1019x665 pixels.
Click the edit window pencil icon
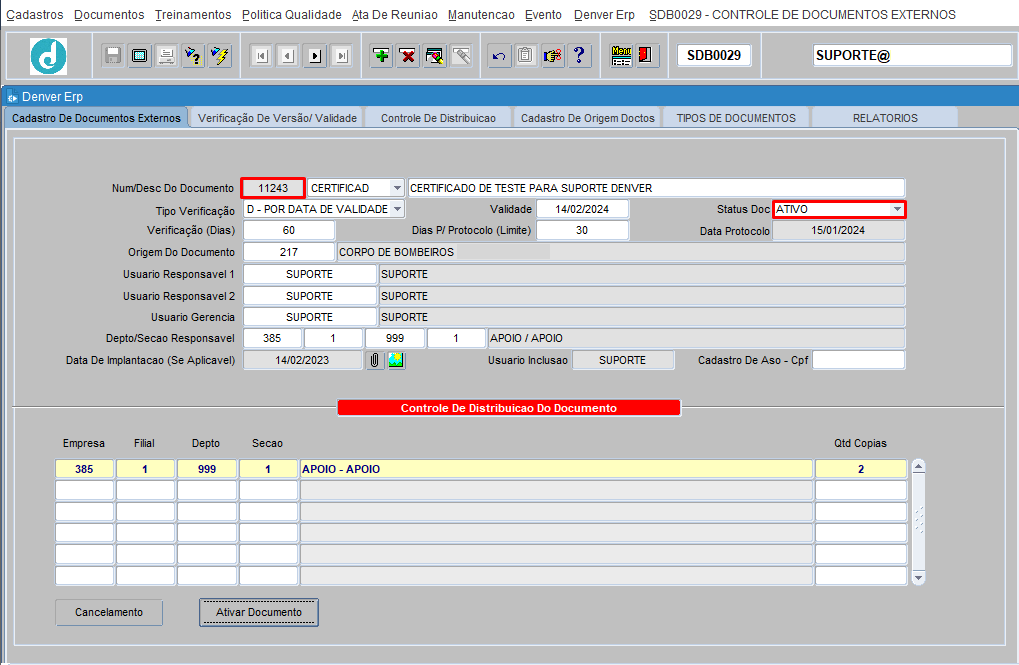coord(435,56)
